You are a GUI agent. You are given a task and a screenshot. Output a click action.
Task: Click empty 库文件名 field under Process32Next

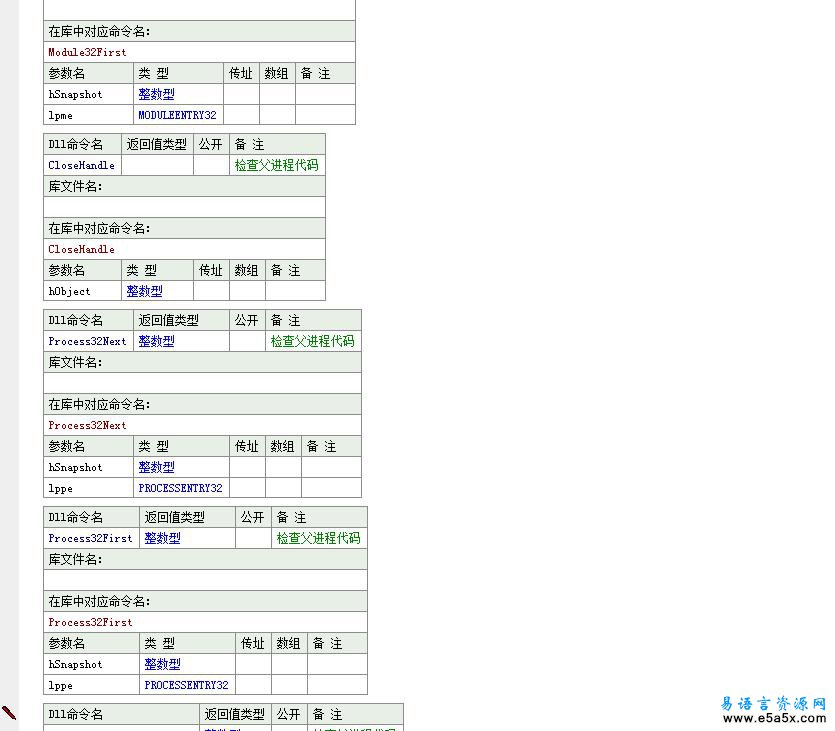[x=202, y=383]
